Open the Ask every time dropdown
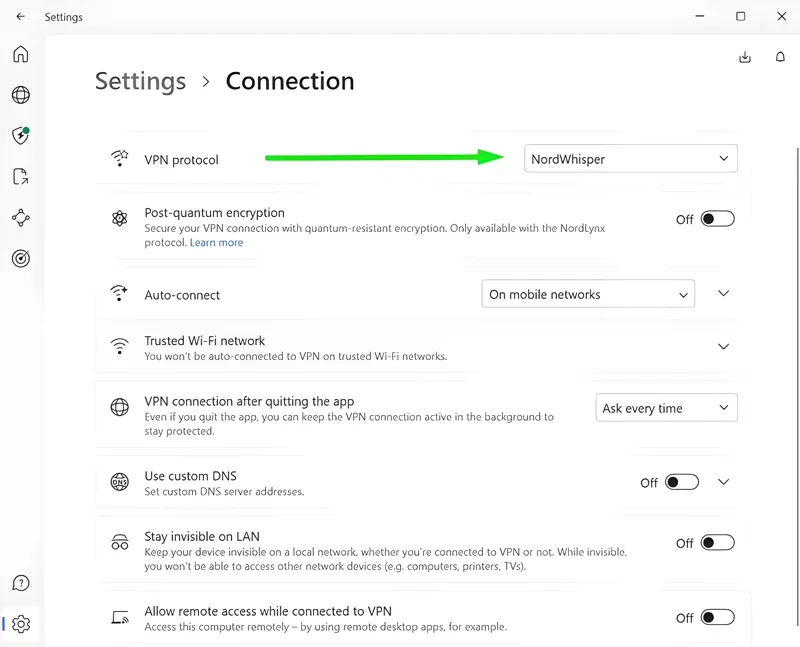800x647 pixels. [x=666, y=408]
